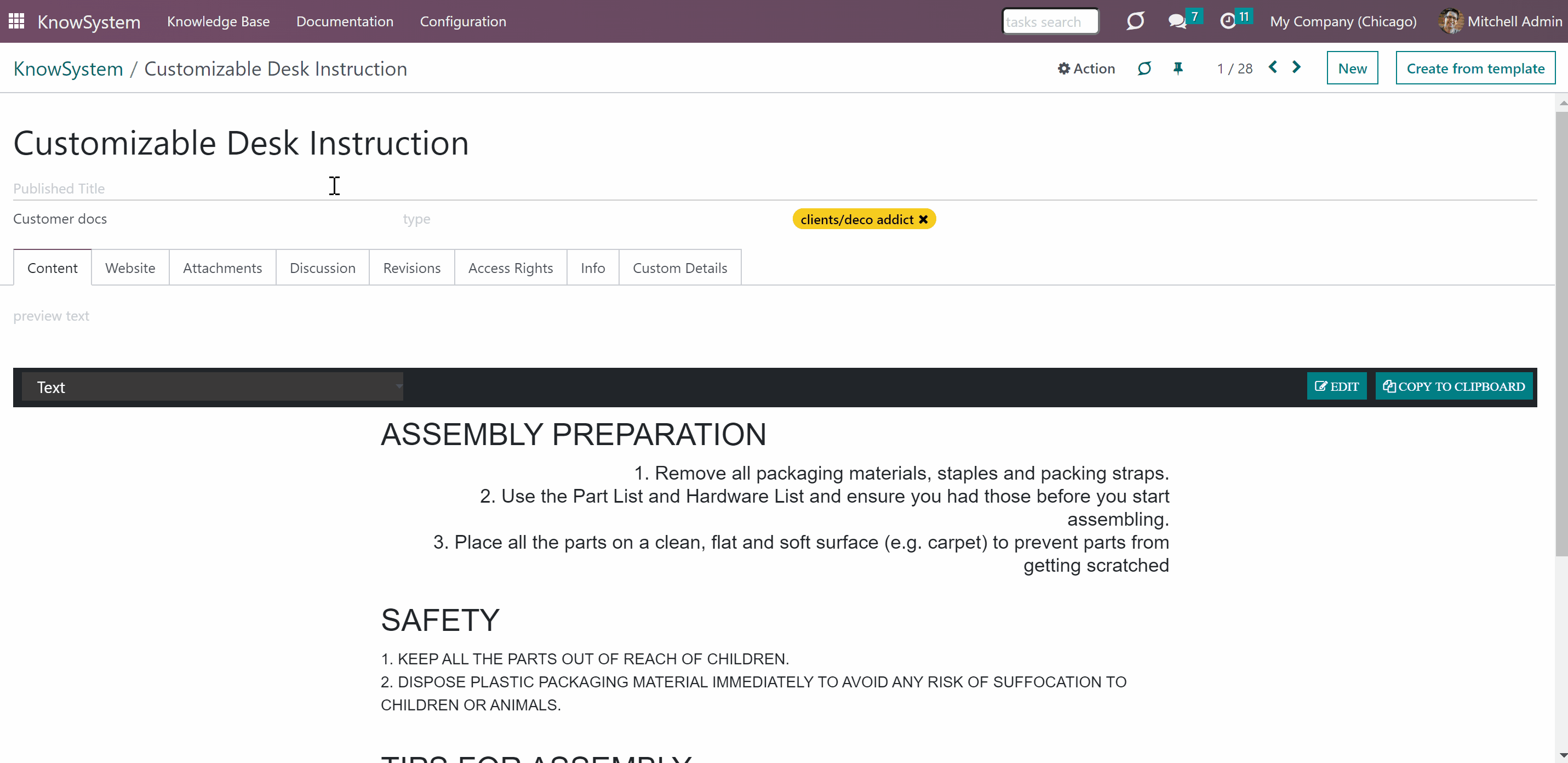Click the EDIT button in text block
This screenshot has width=1568, height=763.
[1336, 386]
